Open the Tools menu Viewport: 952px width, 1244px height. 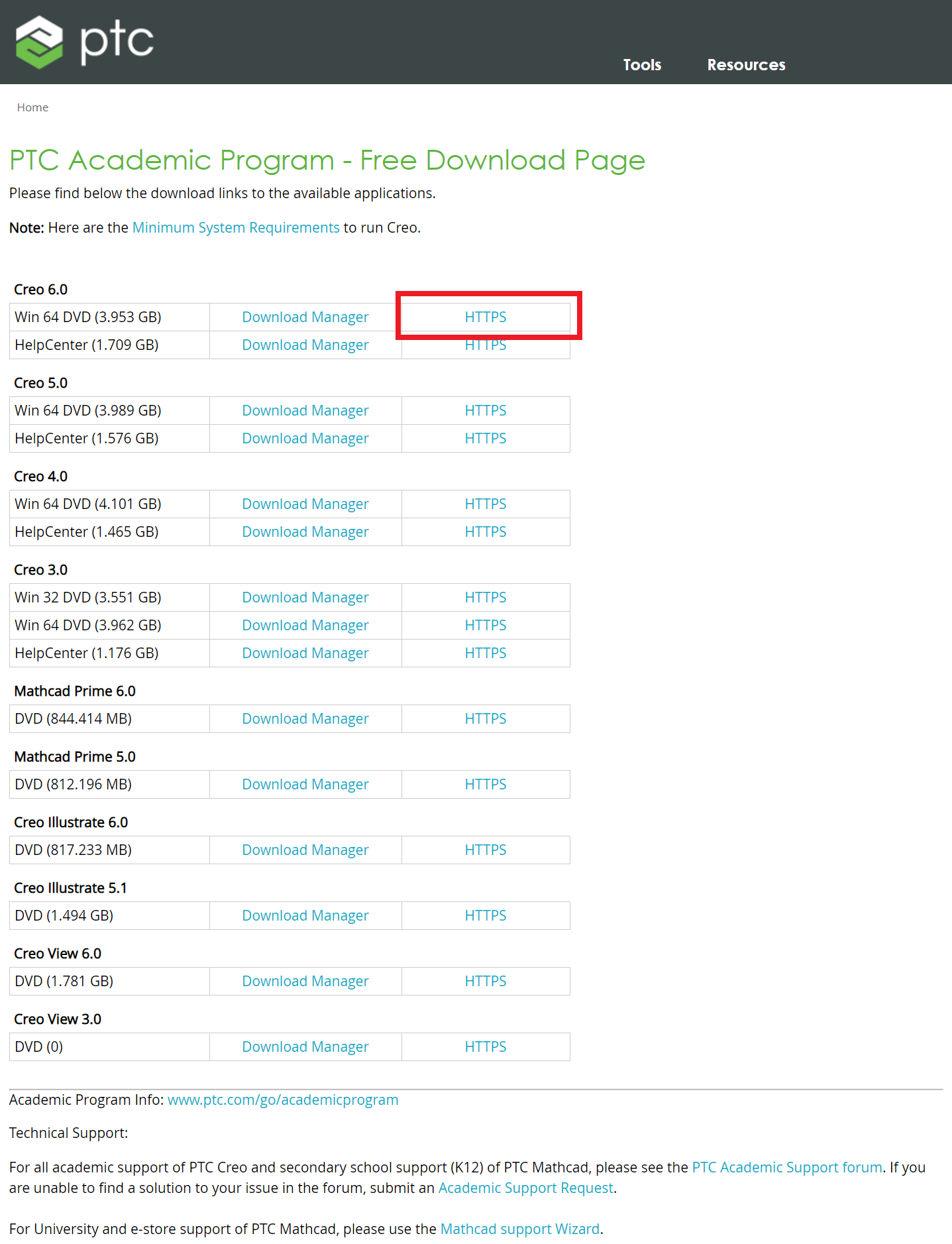pos(642,65)
